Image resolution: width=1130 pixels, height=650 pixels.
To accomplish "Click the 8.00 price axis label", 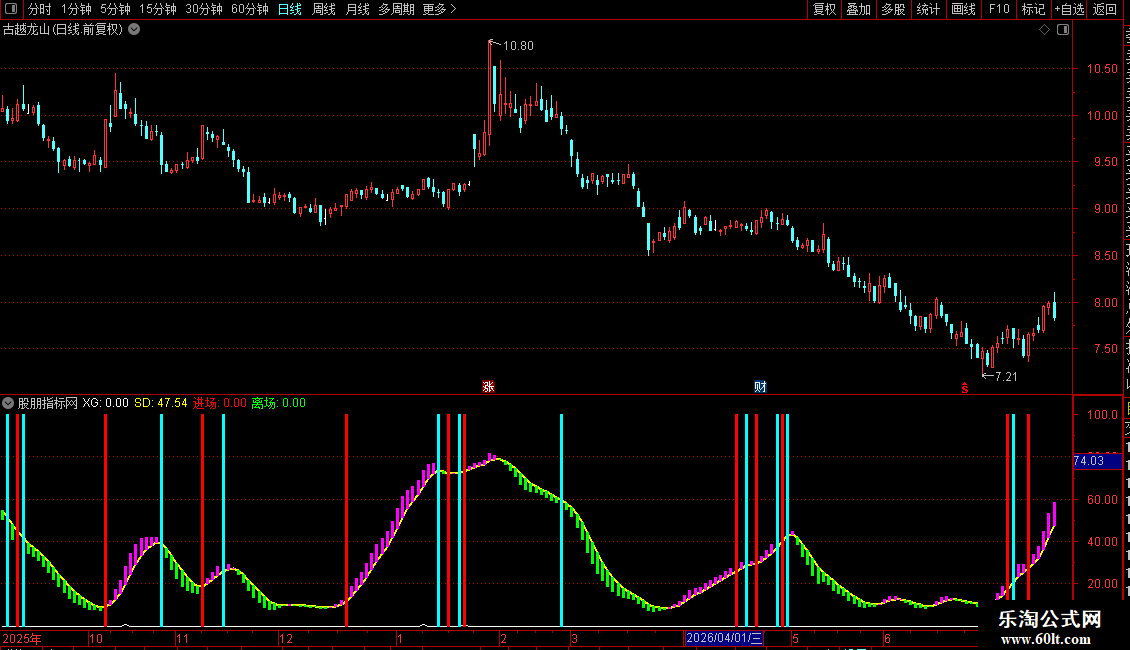I will pyautogui.click(x=1105, y=303).
